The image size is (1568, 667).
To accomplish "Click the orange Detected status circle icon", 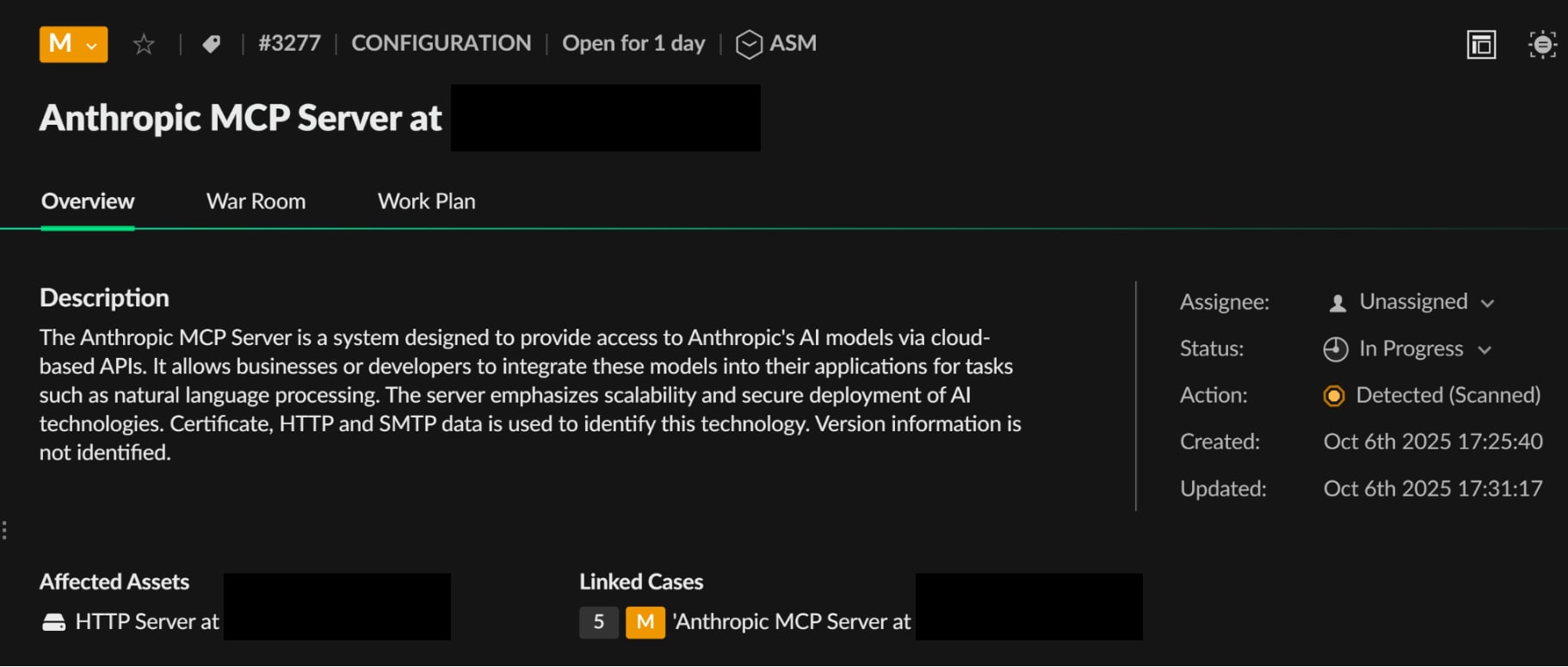I will tap(1334, 396).
